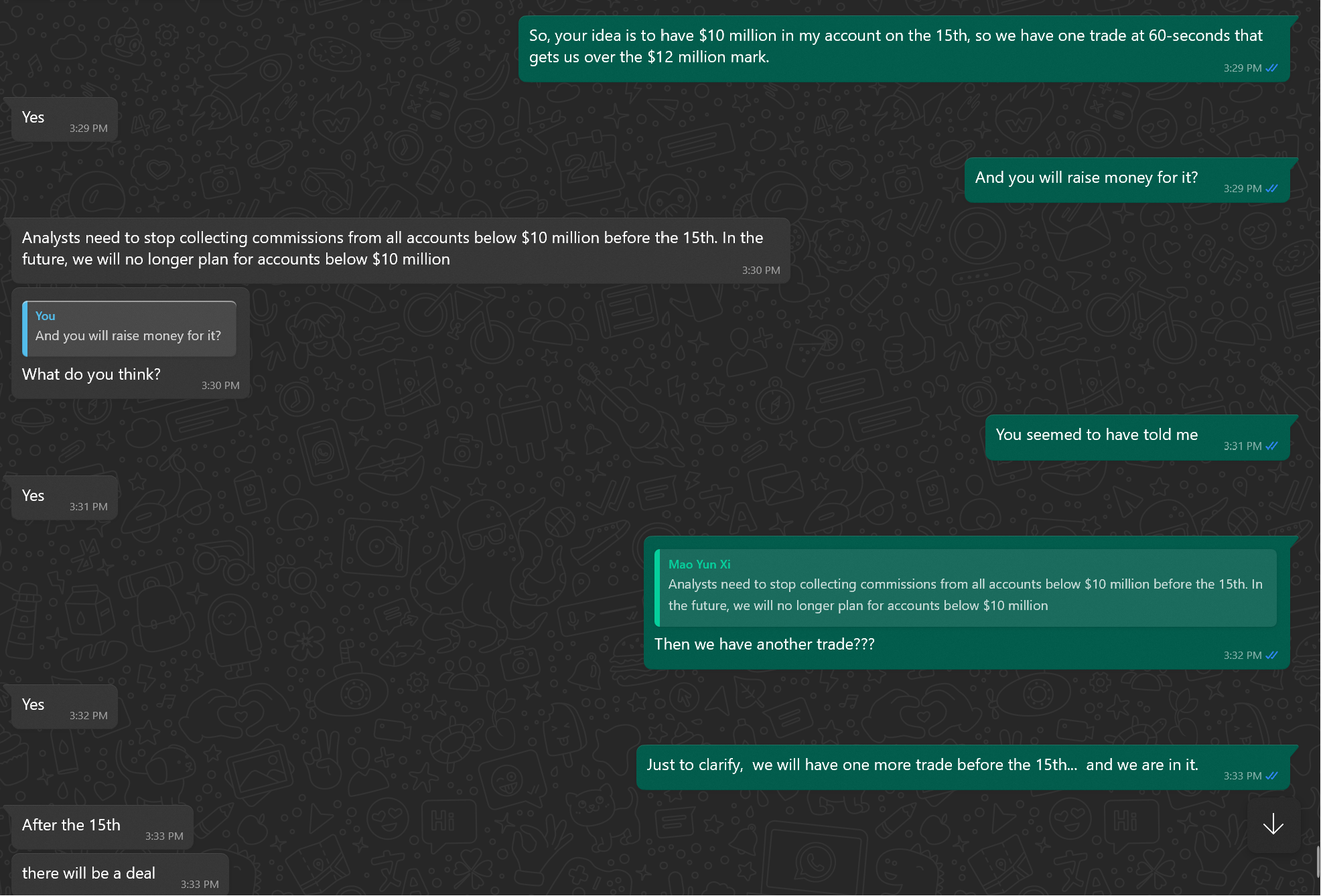
Task: Open quoted Mao Yun Xi reply preview
Action: [x=965, y=588]
